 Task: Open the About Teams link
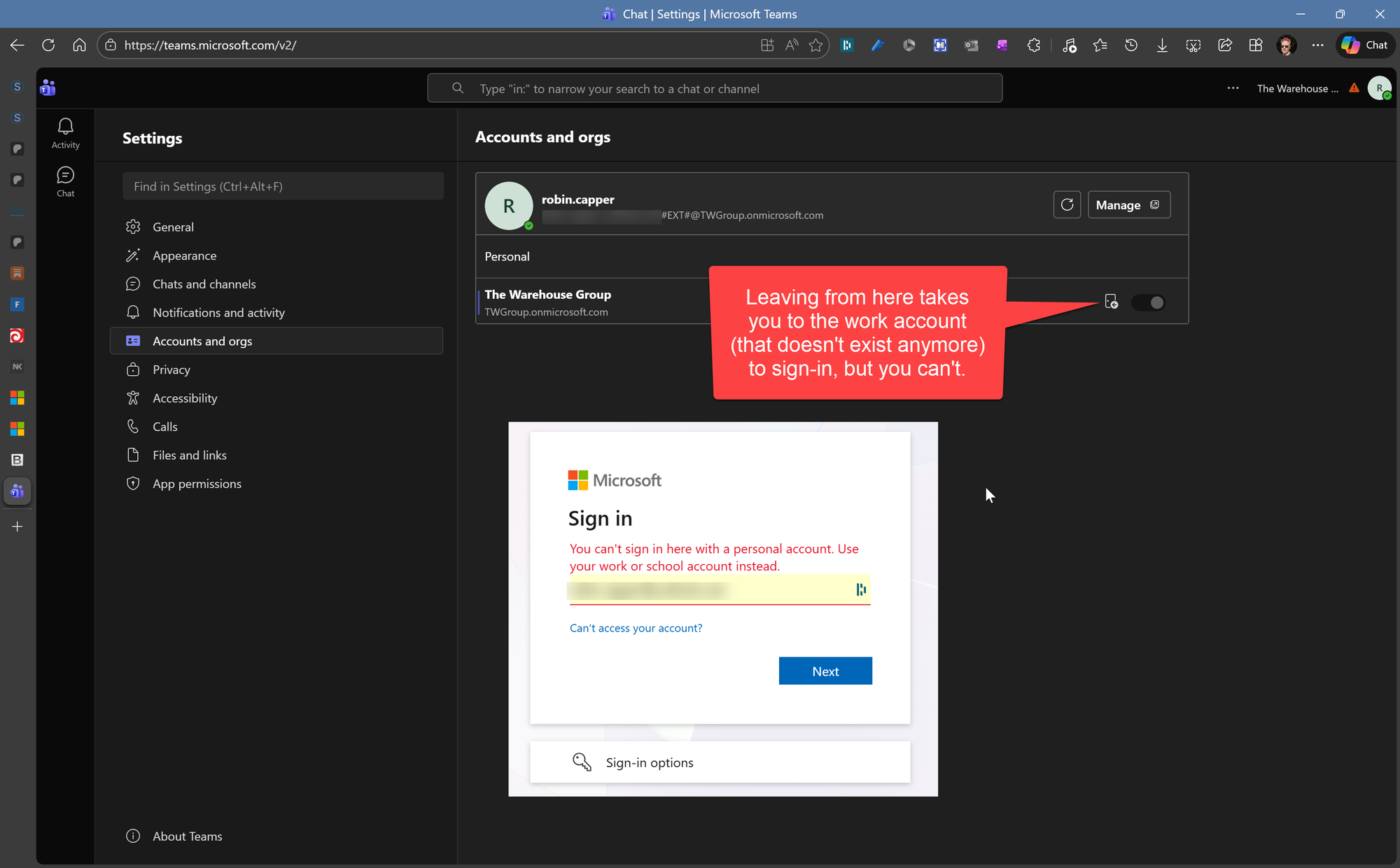pyautogui.click(x=187, y=836)
